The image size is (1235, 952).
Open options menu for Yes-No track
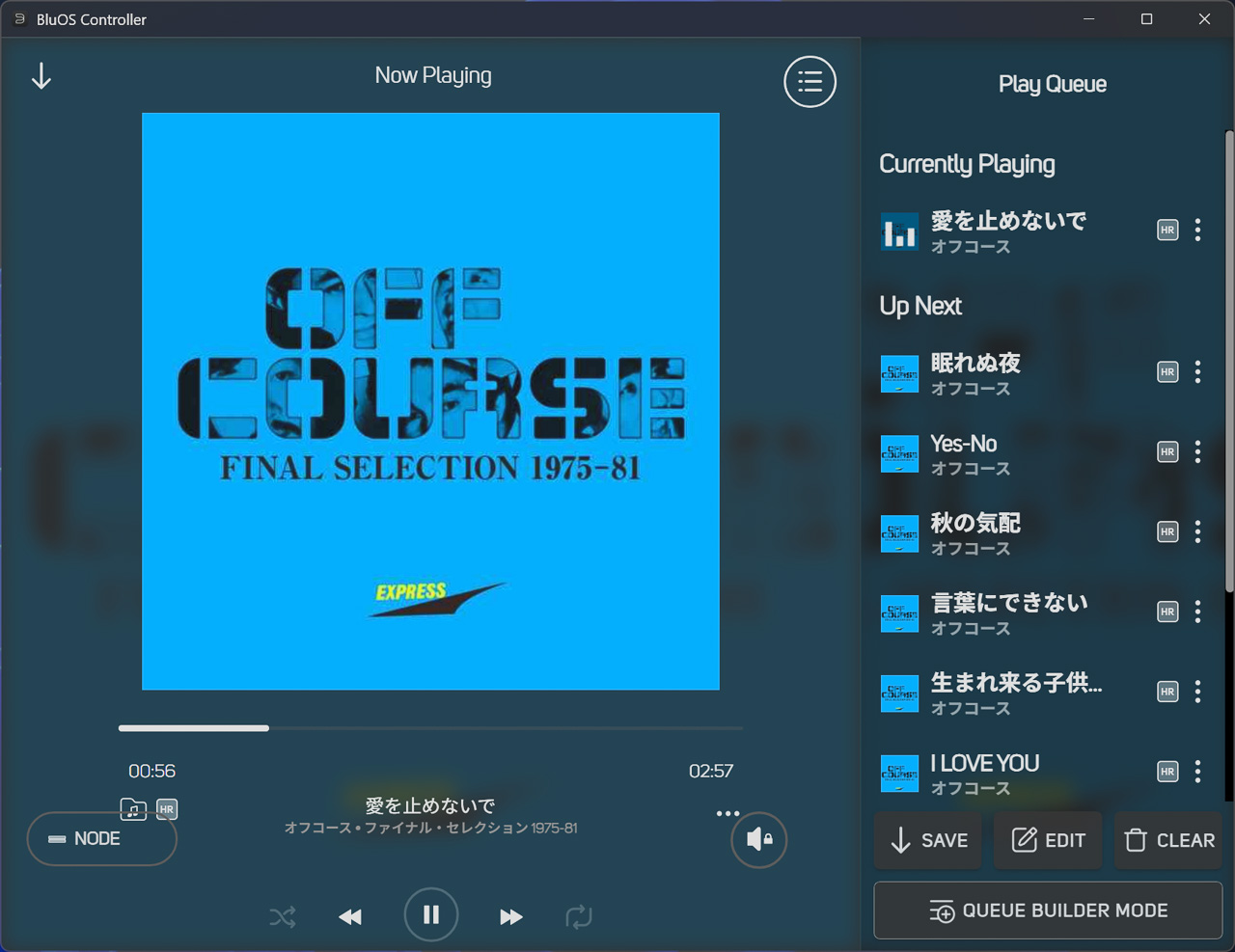point(1197,452)
